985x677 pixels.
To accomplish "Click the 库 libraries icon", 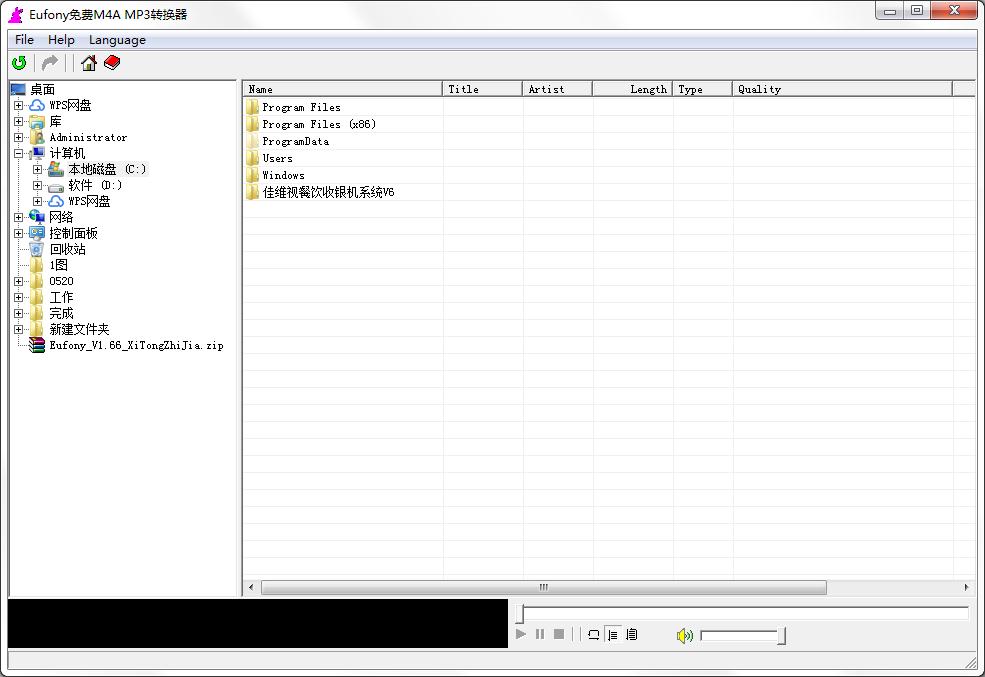I will click(x=37, y=121).
